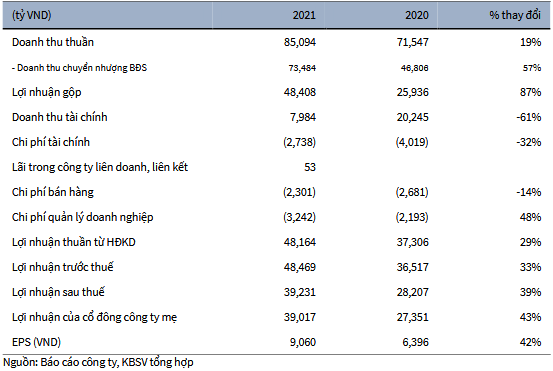Image resolution: width=553 pixels, height=371 pixels.
Task: Click the 85,094 net revenue value
Action: pyautogui.click(x=300, y=42)
